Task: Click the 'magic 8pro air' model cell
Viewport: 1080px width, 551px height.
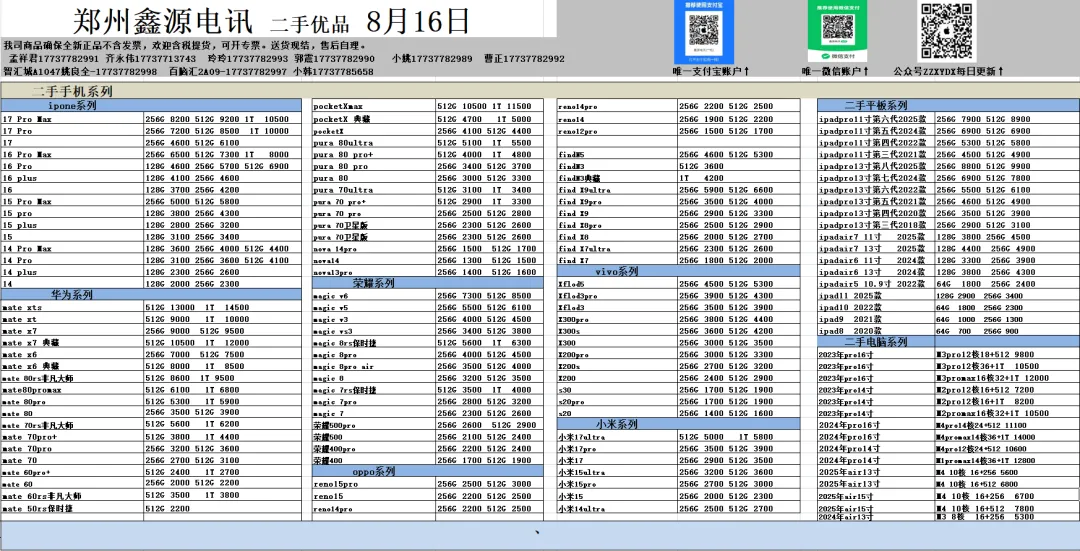Action: tap(374, 366)
